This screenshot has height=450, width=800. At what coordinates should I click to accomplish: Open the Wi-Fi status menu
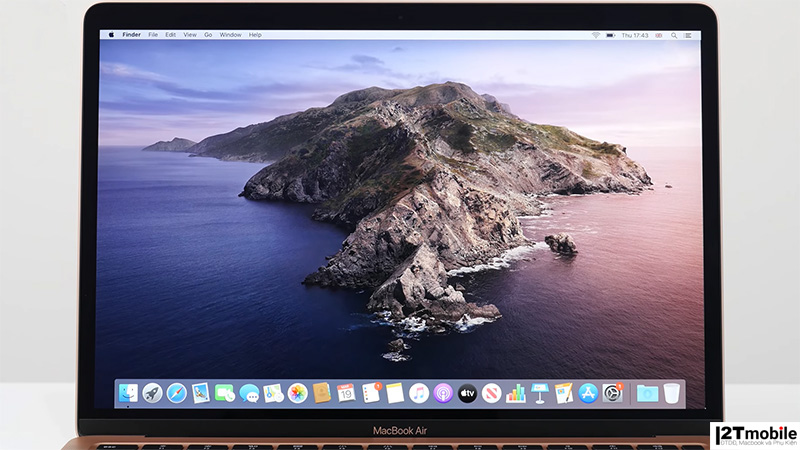pyautogui.click(x=596, y=35)
